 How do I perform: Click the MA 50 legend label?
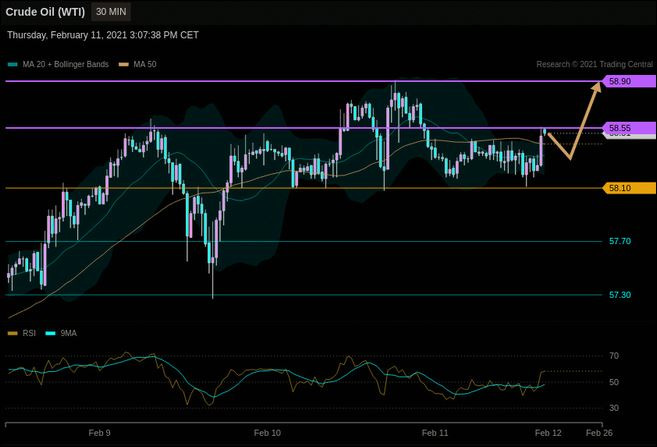click(145, 64)
